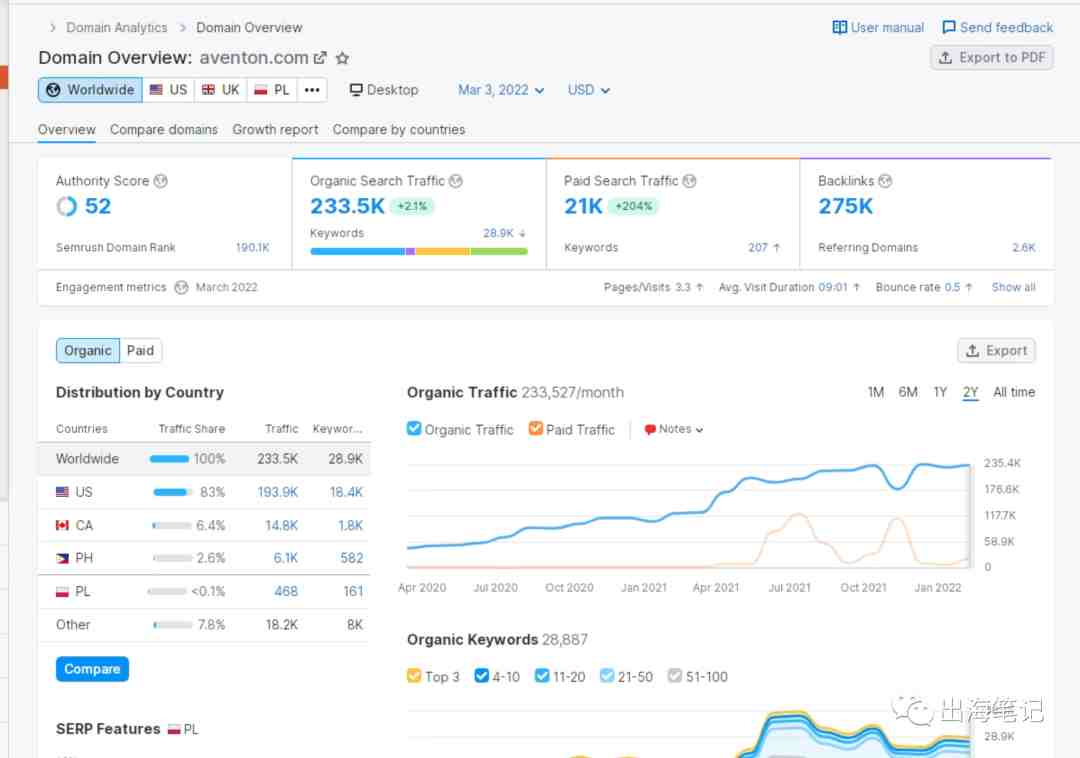Click Paid Search Traffic info icon
This screenshot has height=758, width=1080.
(x=689, y=181)
